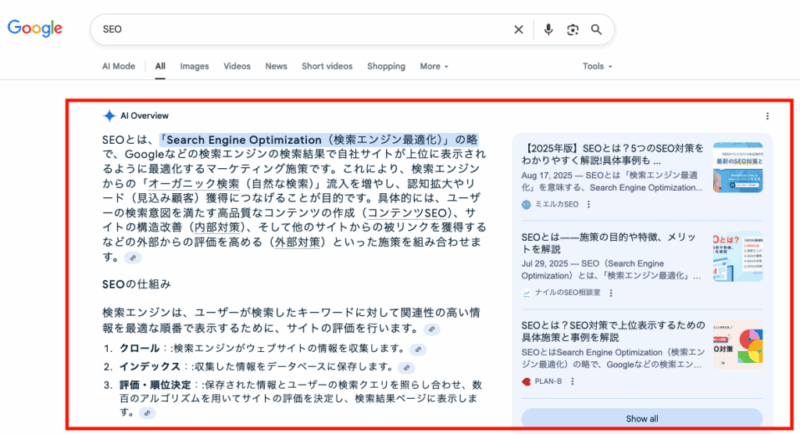Switch to the Images tab

(x=194, y=66)
